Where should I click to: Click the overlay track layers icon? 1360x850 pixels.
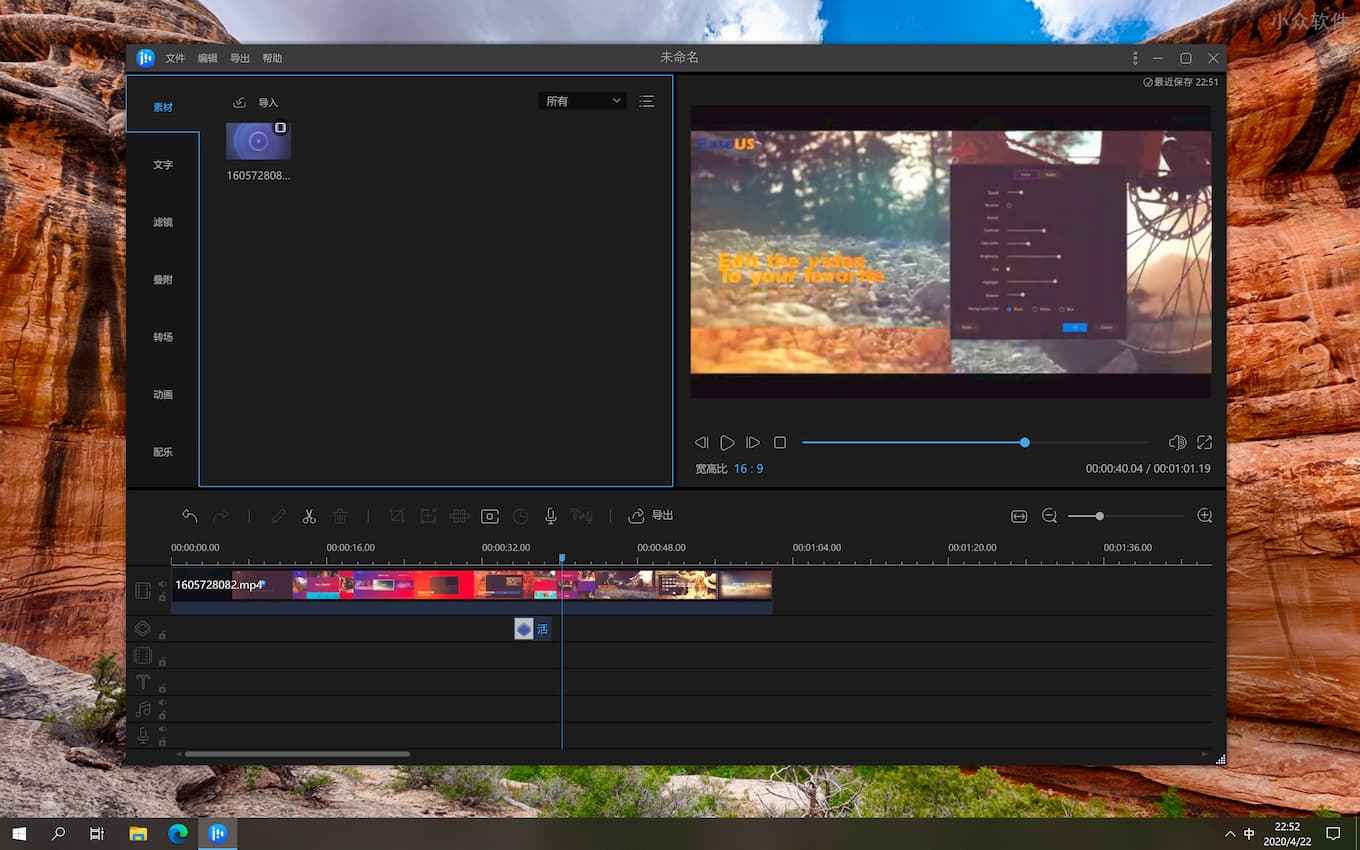tap(143, 628)
